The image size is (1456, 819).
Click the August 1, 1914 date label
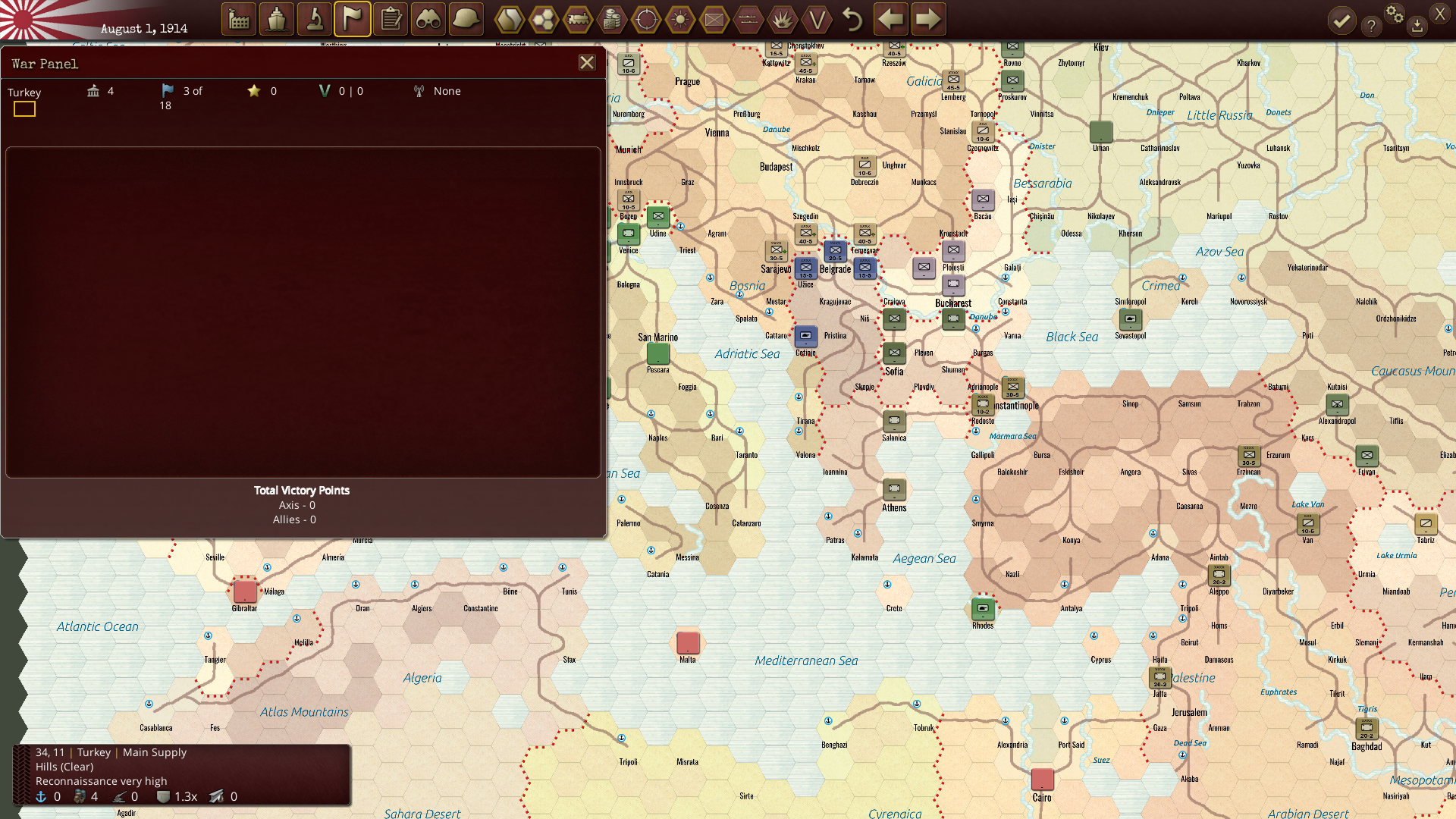coord(144,29)
